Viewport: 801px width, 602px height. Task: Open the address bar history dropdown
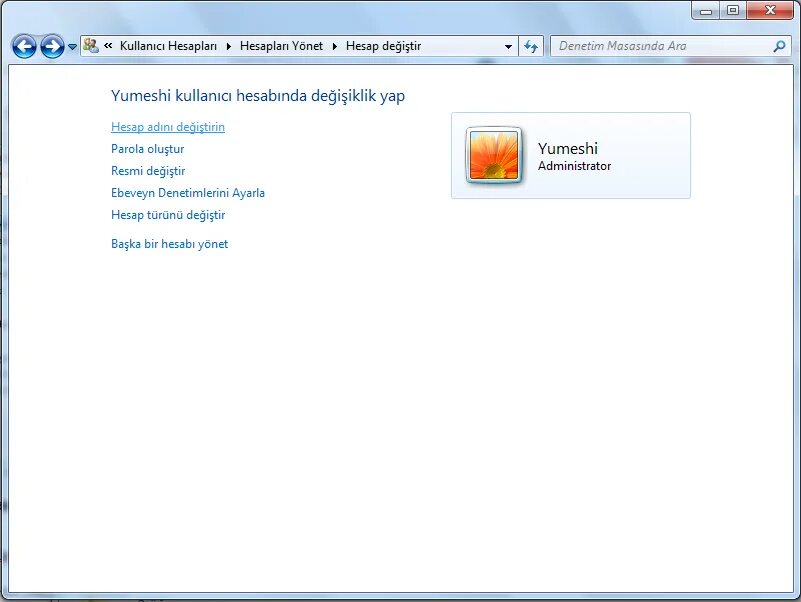click(508, 47)
